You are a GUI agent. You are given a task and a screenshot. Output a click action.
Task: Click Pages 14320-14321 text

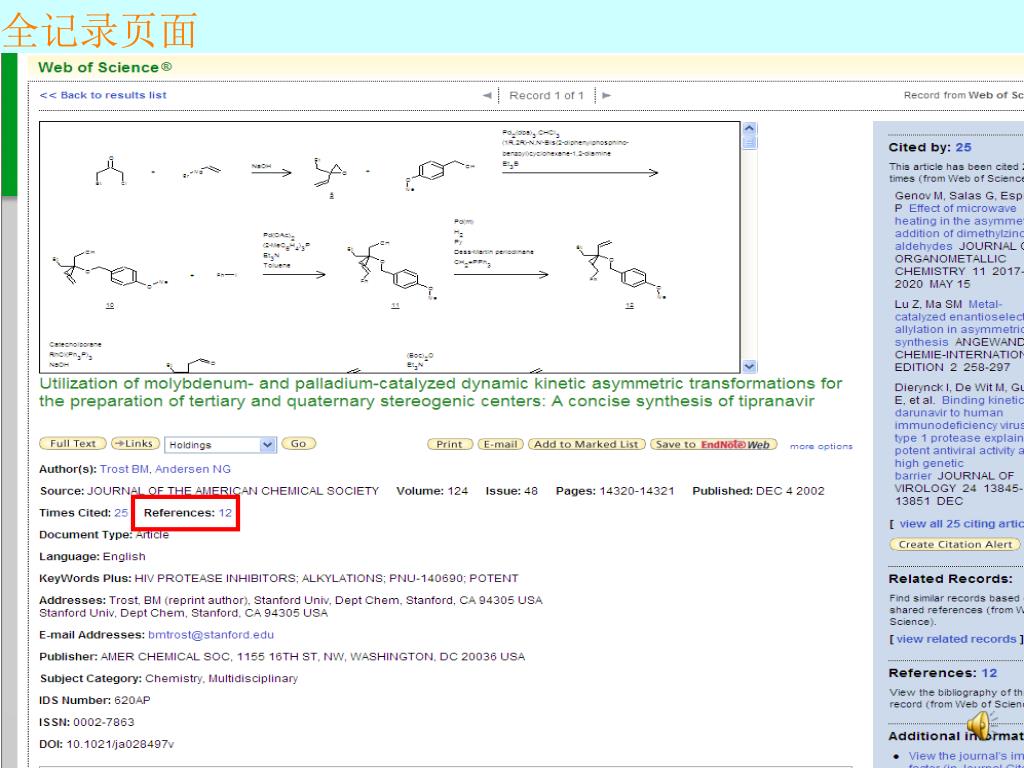coord(615,491)
